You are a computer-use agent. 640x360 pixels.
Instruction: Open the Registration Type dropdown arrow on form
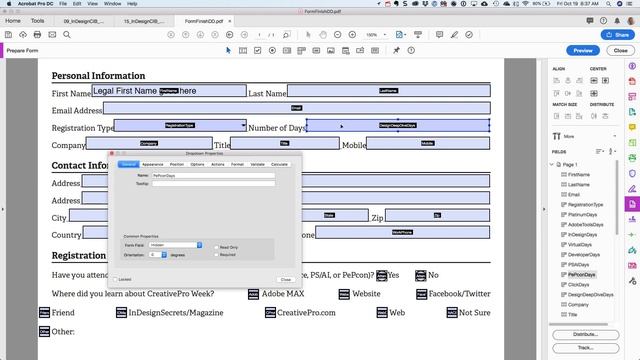[x=243, y=125]
